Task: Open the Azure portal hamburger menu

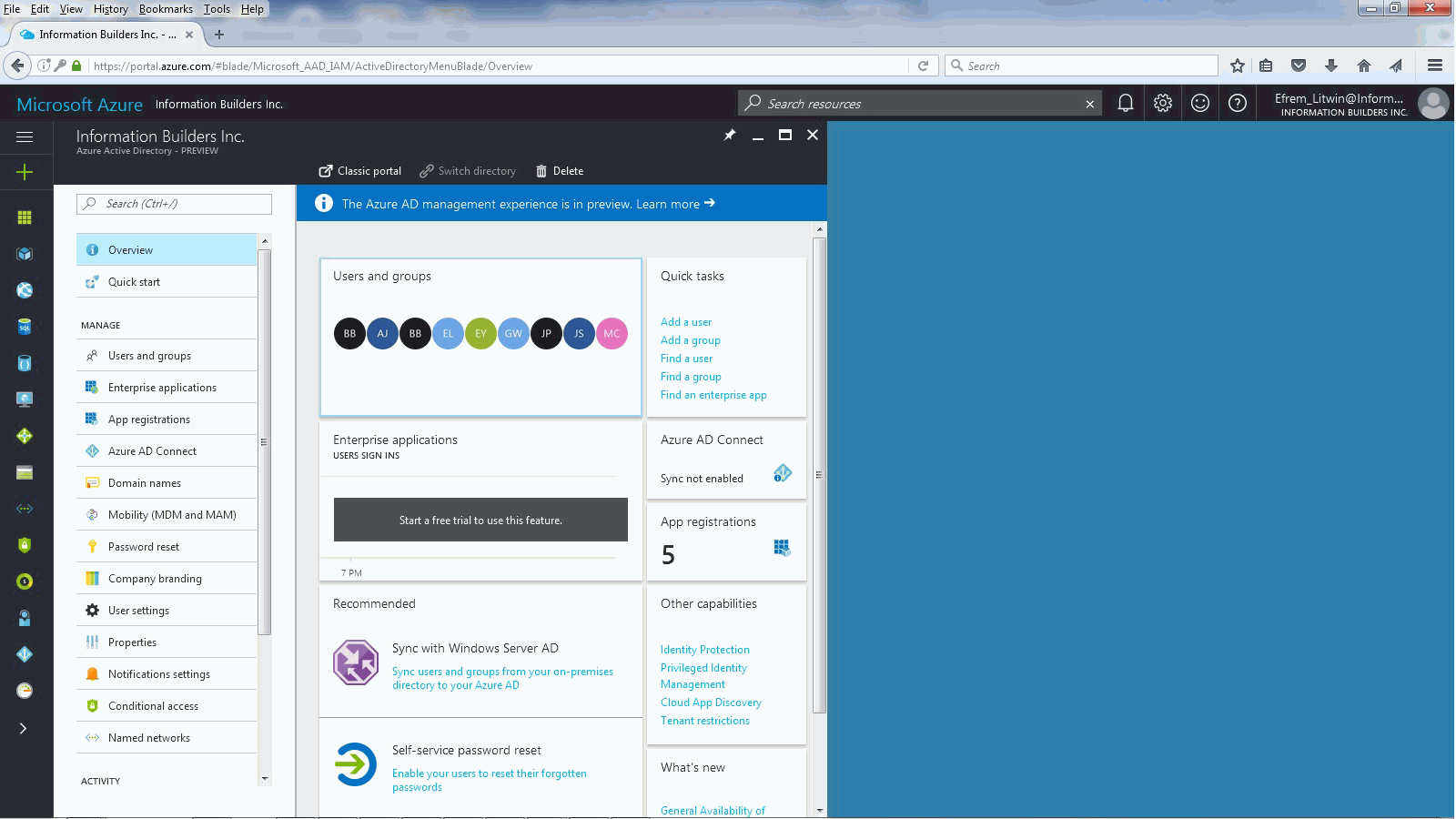Action: 25,136
